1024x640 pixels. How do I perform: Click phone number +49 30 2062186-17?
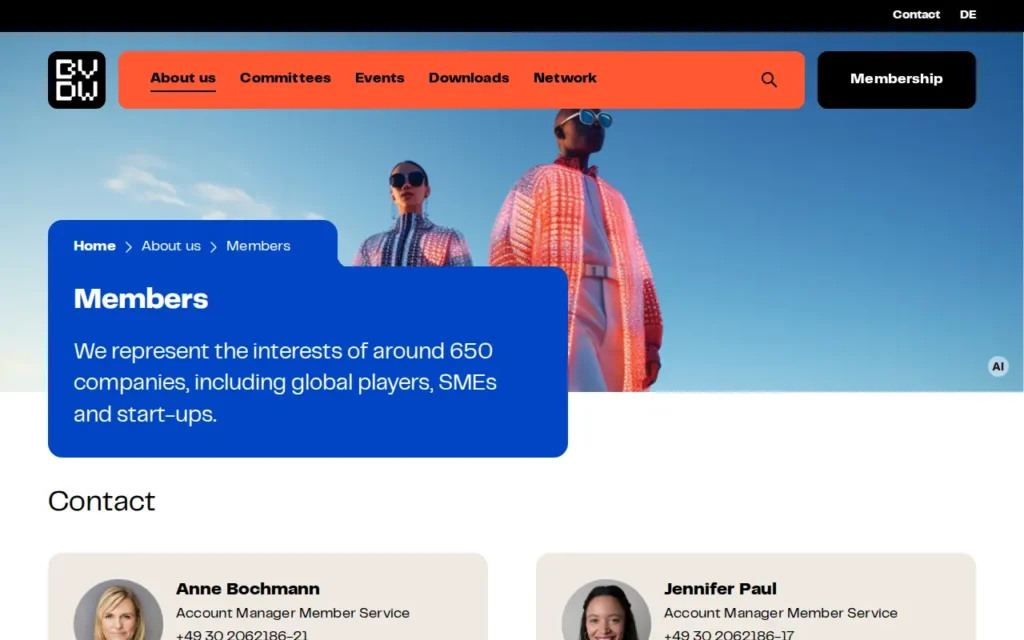coord(729,634)
